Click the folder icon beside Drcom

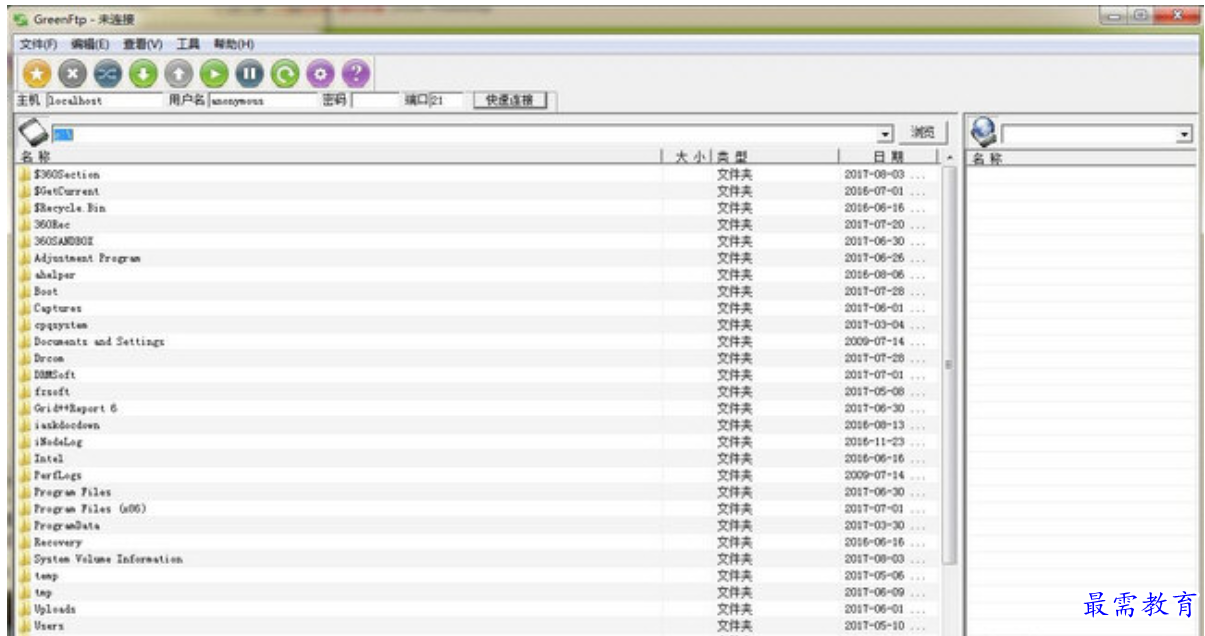tap(25, 358)
